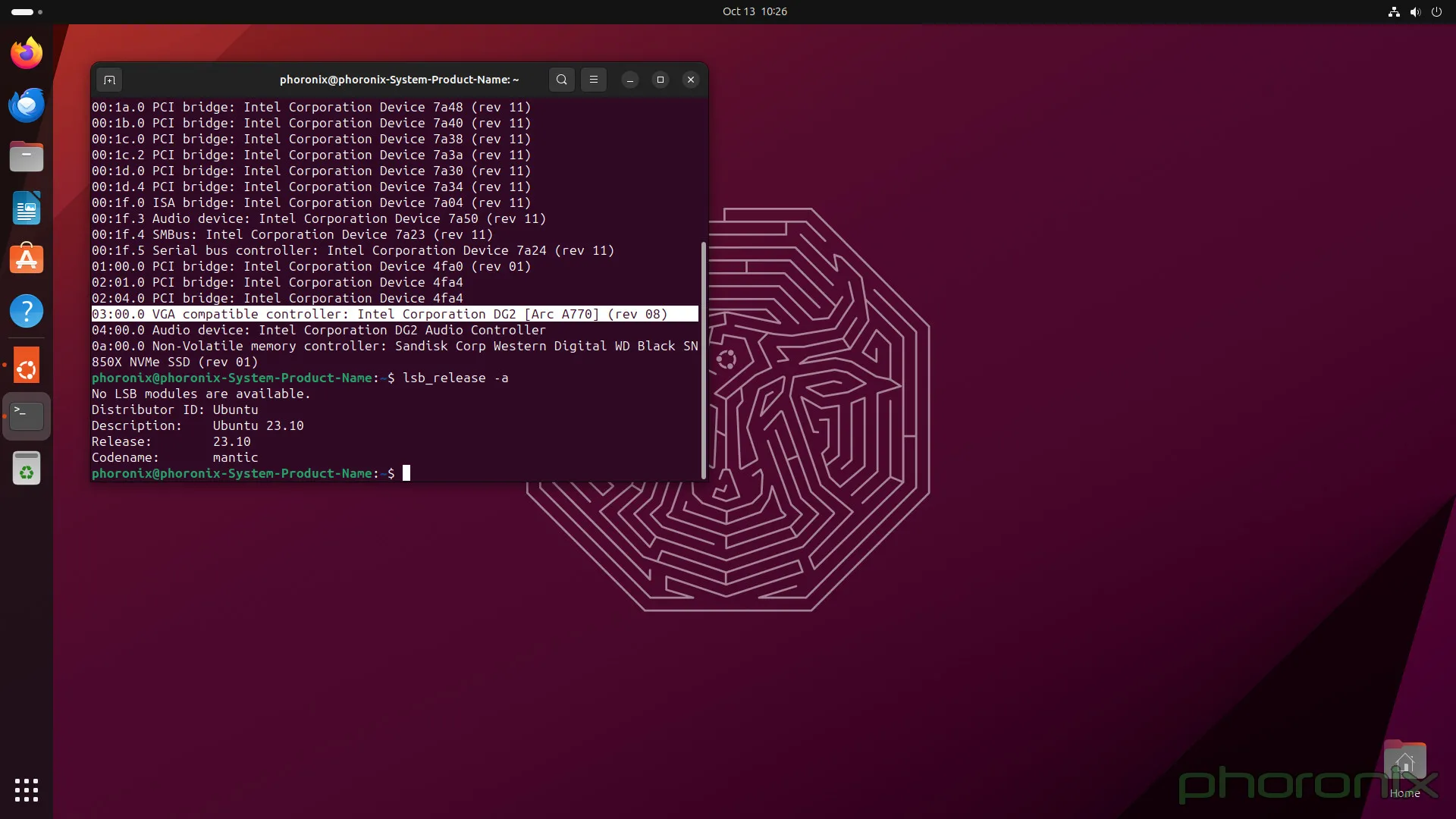Launch the orange Ubuntu dock icon
Image resolution: width=1456 pixels, height=819 pixels.
point(26,365)
